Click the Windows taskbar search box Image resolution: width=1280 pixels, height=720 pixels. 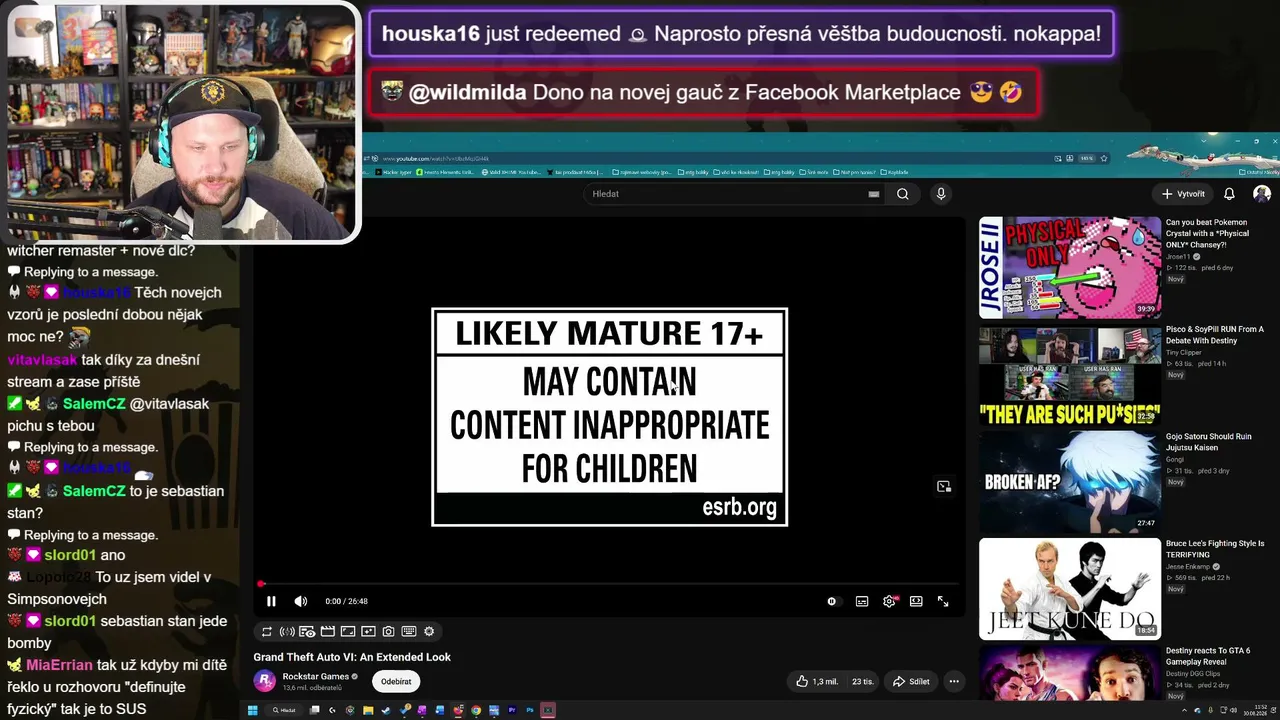click(x=283, y=710)
